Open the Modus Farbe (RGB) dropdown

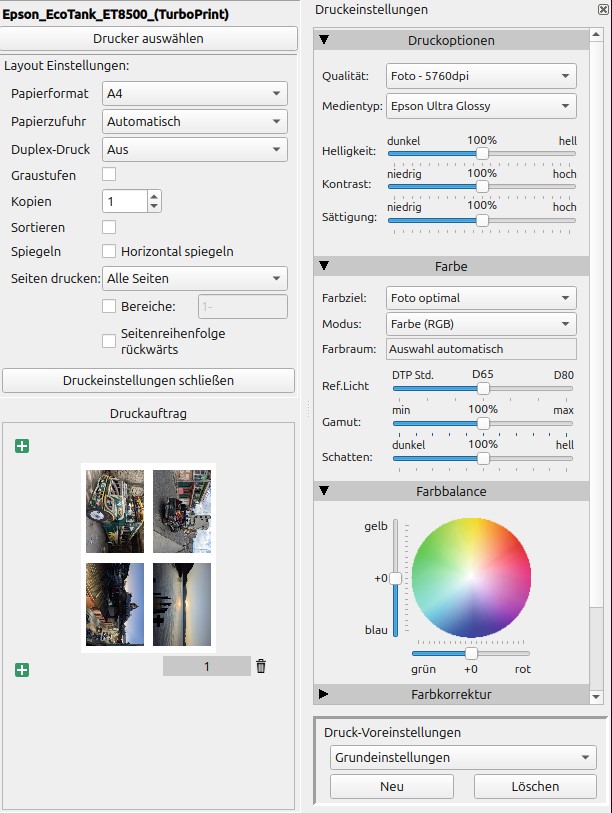click(x=481, y=324)
